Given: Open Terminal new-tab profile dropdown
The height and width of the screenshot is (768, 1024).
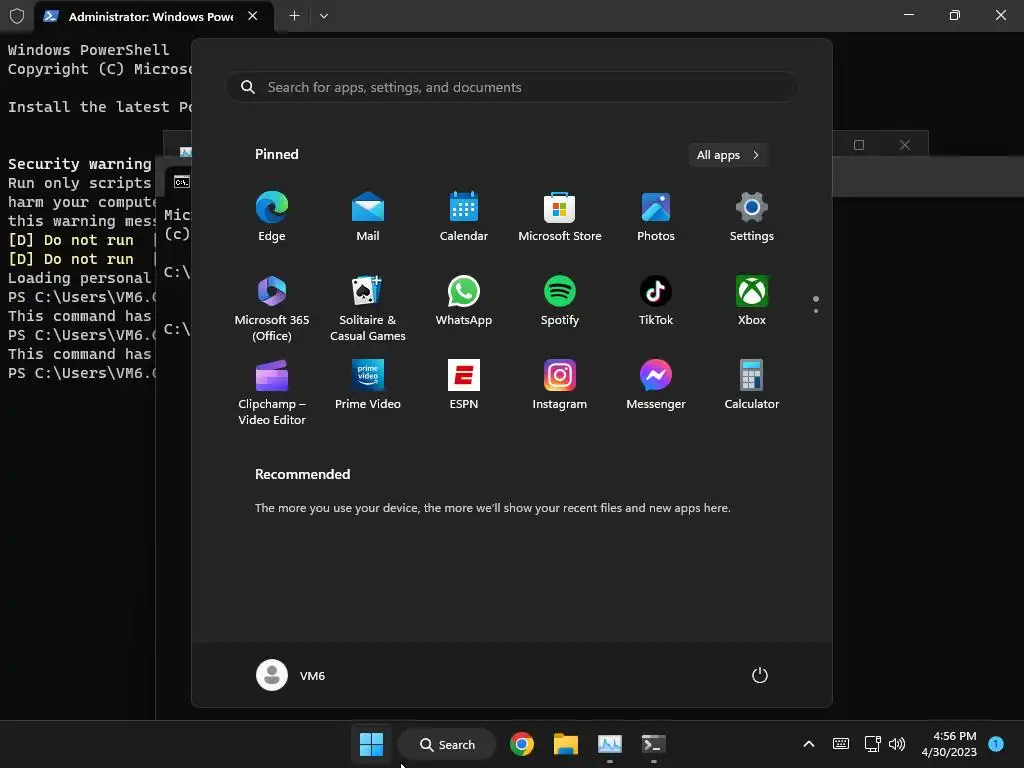Looking at the screenshot, I should point(324,16).
